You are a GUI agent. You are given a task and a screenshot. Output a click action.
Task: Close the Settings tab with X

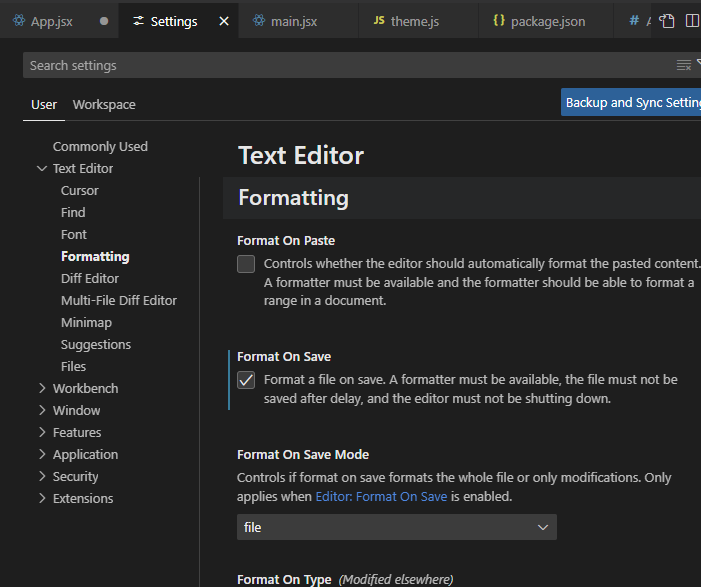[224, 21]
